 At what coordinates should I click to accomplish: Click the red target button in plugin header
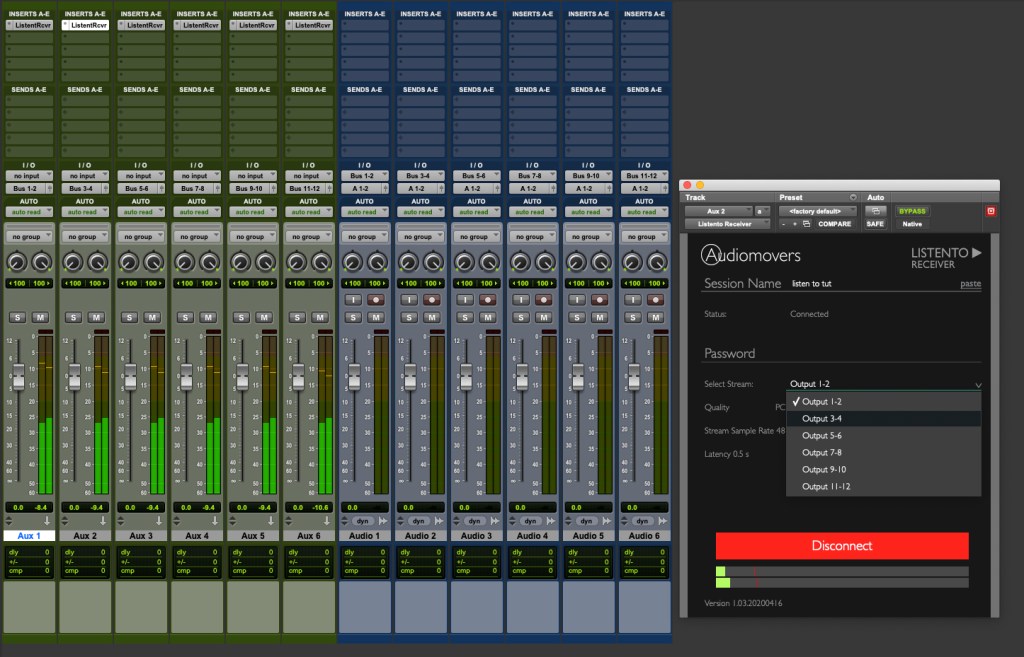pos(991,211)
